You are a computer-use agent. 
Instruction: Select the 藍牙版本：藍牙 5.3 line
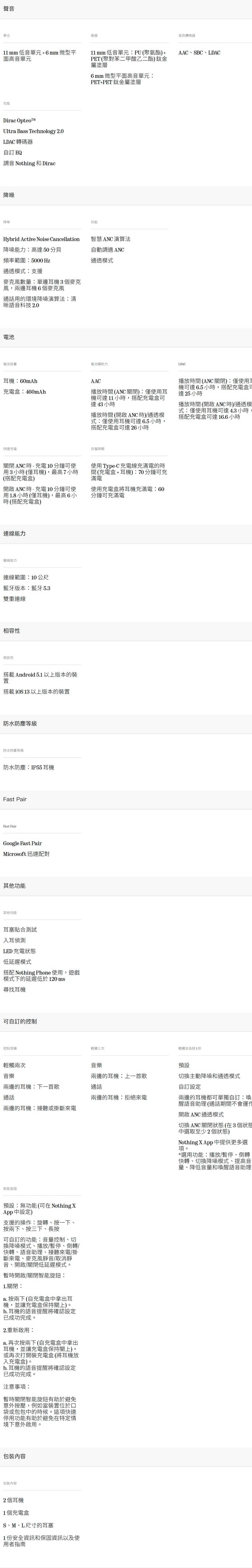click(x=27, y=588)
